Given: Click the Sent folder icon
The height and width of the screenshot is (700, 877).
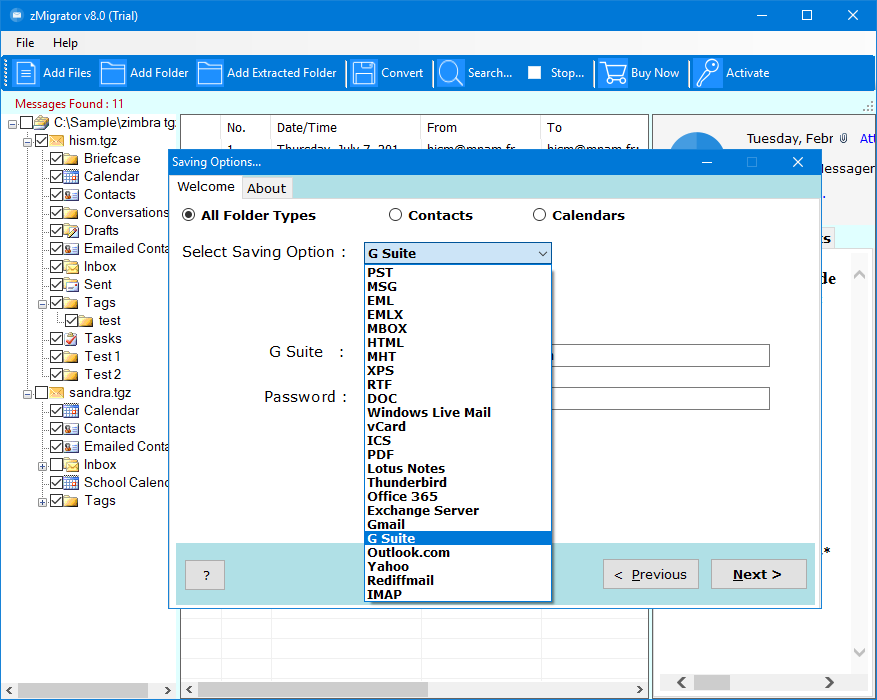Looking at the screenshot, I should click(71, 285).
